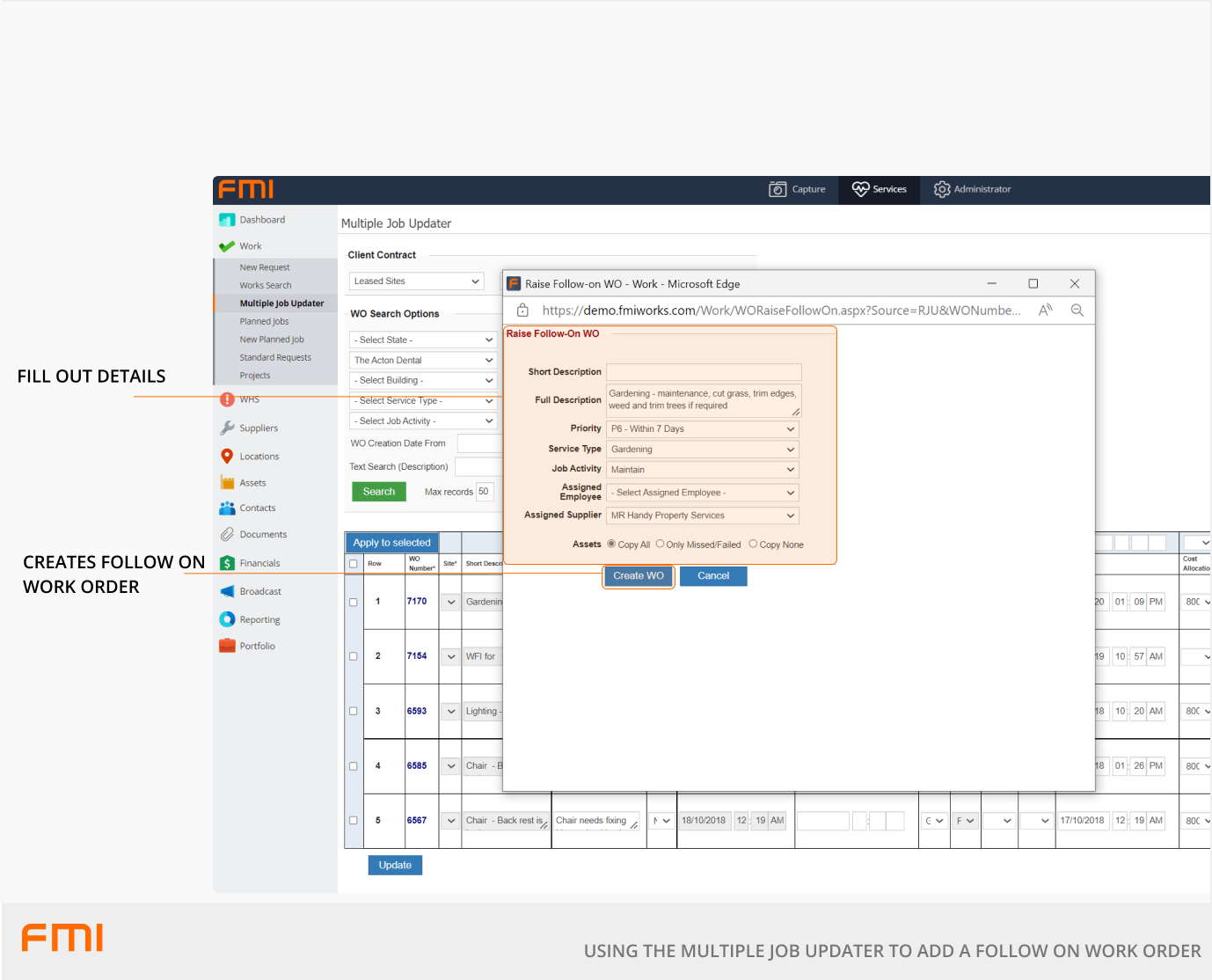The height and width of the screenshot is (980, 1212).
Task: Open work order 7170 link
Action: tap(416, 602)
